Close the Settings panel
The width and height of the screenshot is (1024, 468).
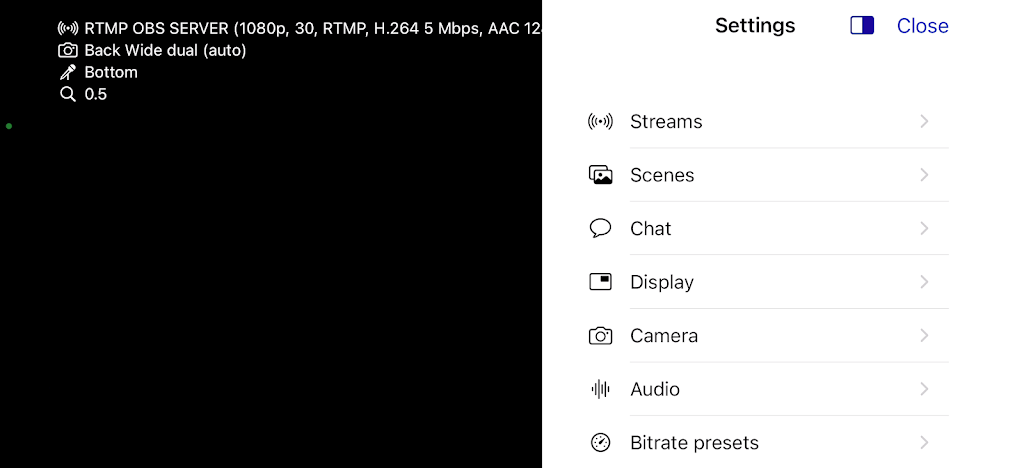[922, 26]
